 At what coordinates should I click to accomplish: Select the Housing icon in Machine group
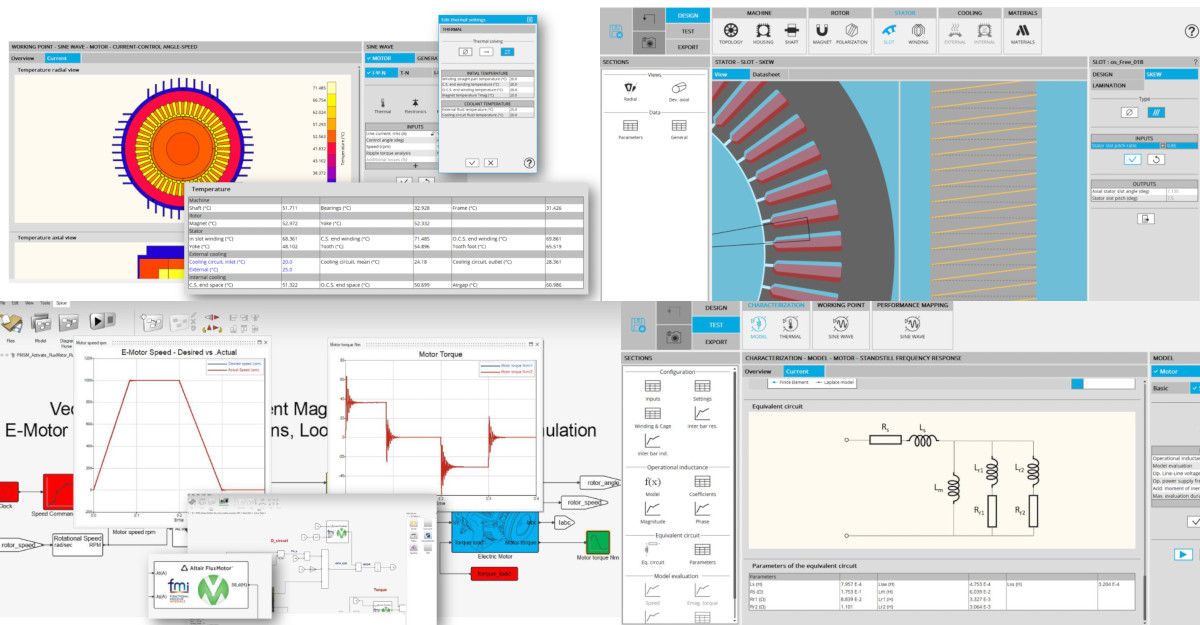pyautogui.click(x=762, y=35)
